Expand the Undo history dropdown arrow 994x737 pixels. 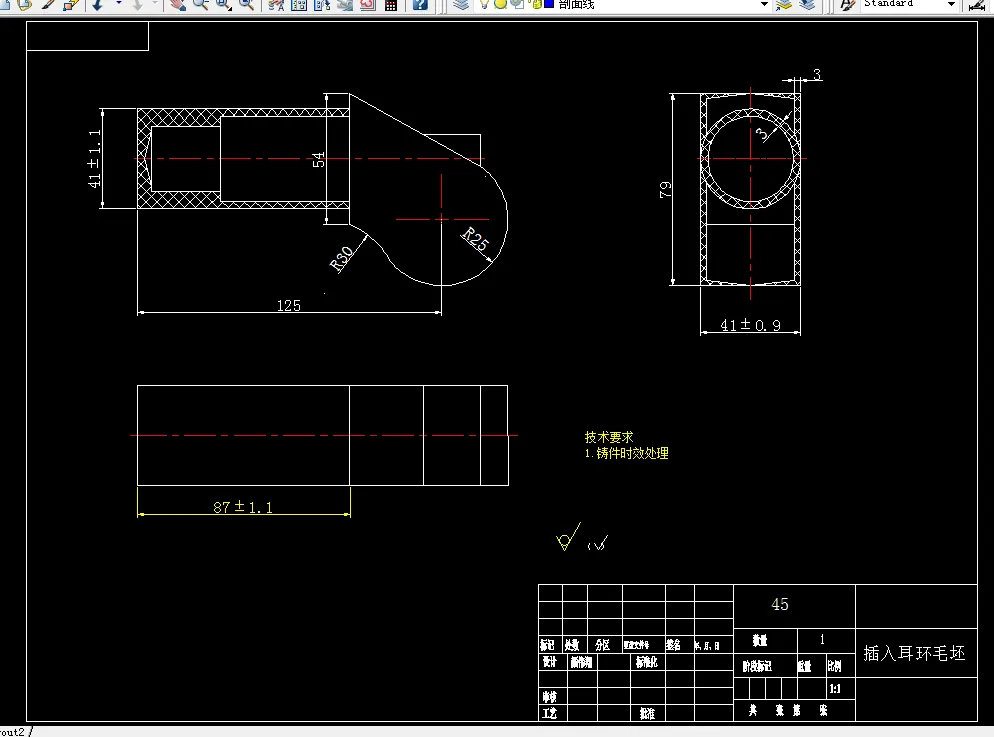[118, 4]
